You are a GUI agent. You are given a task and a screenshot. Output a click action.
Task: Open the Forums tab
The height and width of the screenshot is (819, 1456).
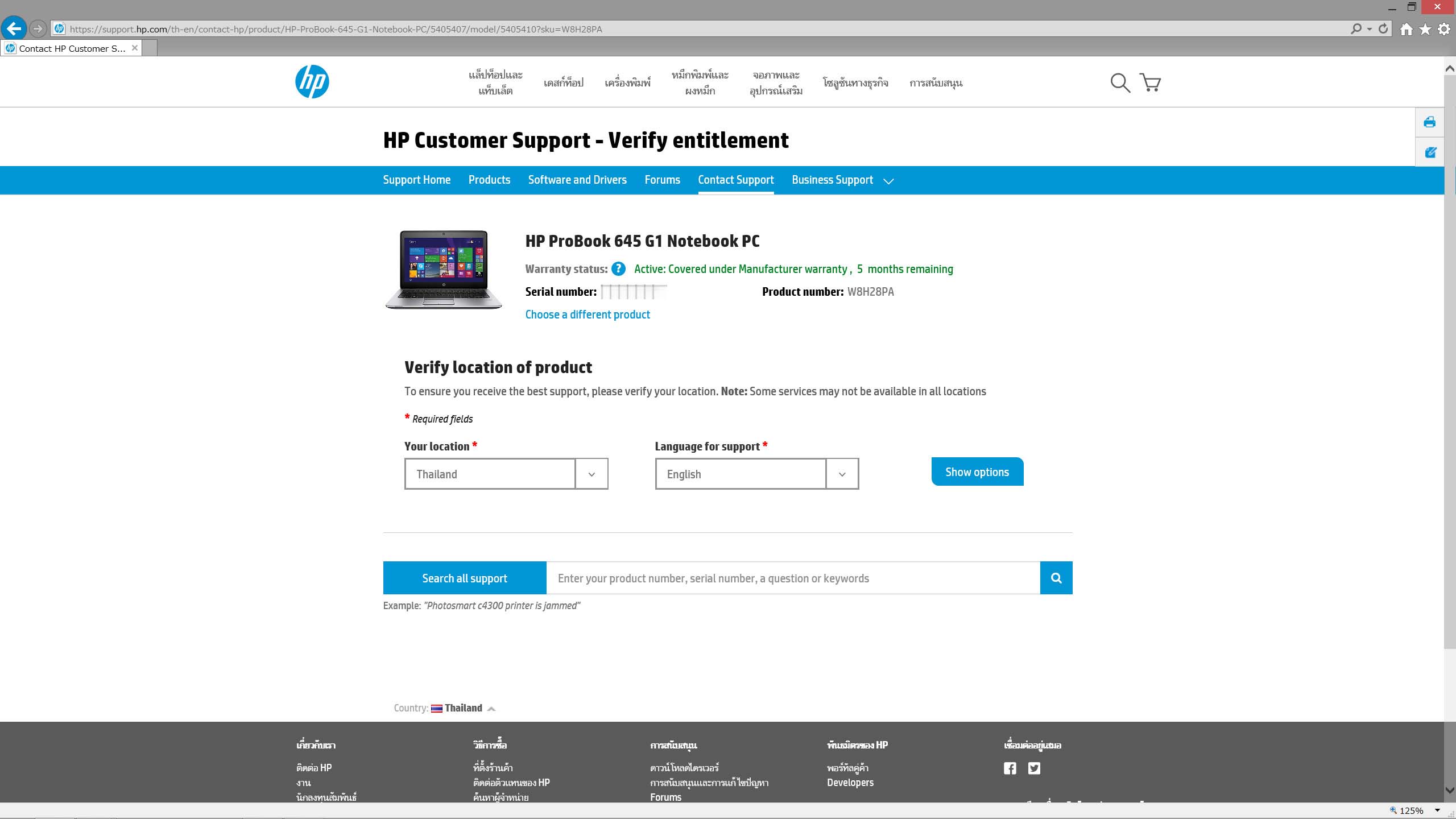click(x=662, y=180)
